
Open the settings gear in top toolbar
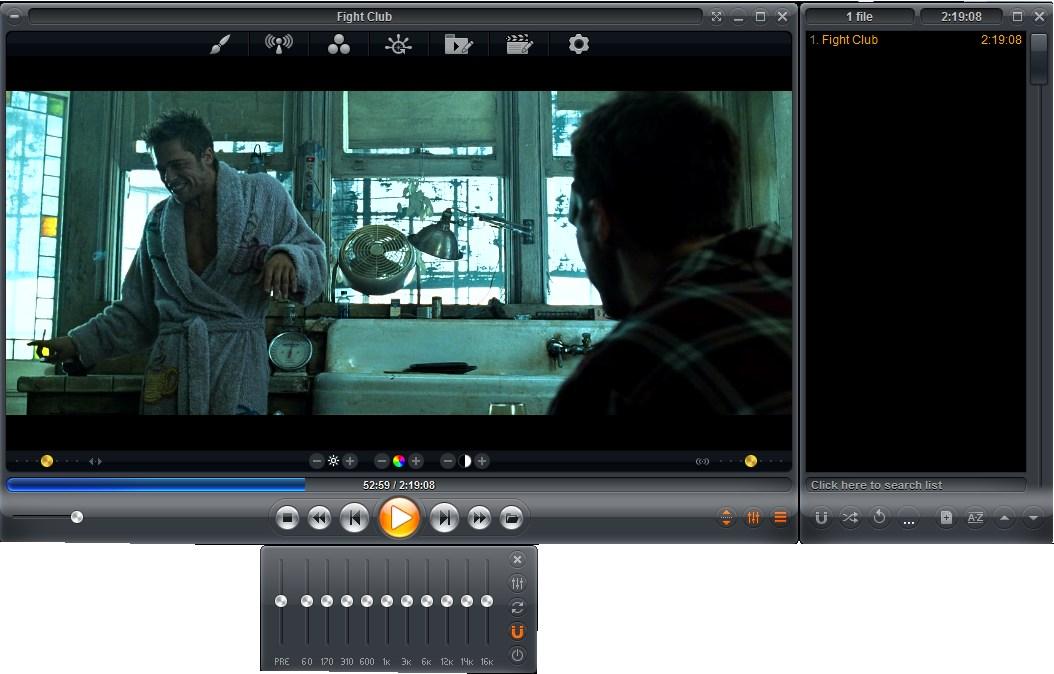click(579, 44)
